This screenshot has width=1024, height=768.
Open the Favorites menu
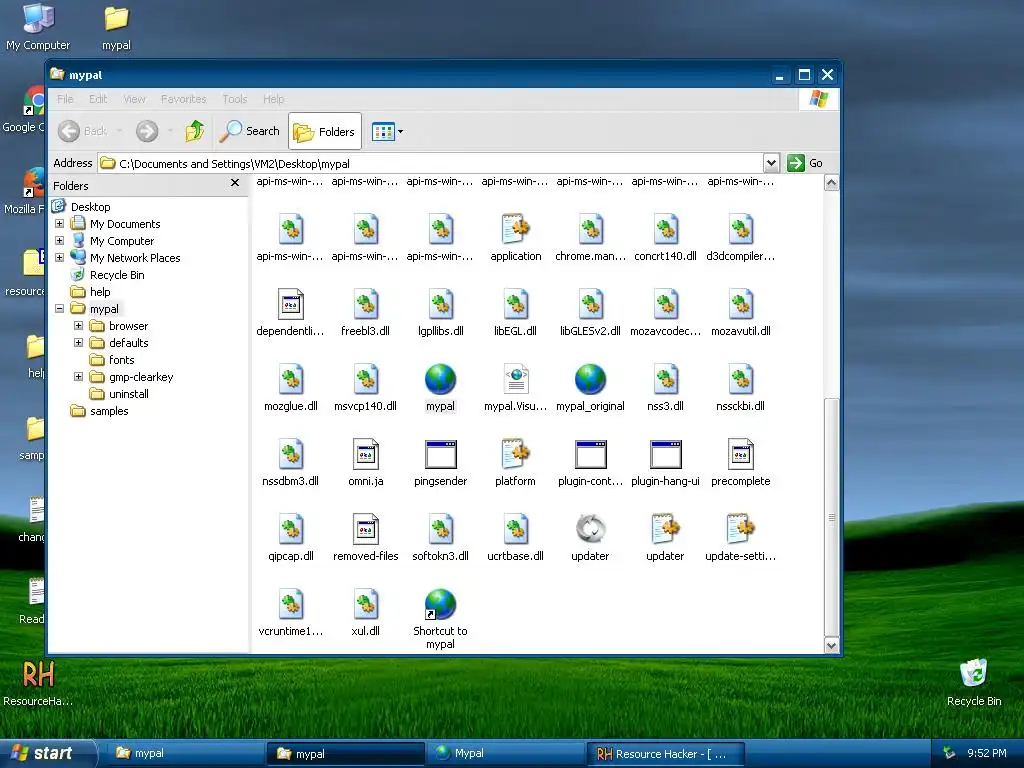point(184,99)
